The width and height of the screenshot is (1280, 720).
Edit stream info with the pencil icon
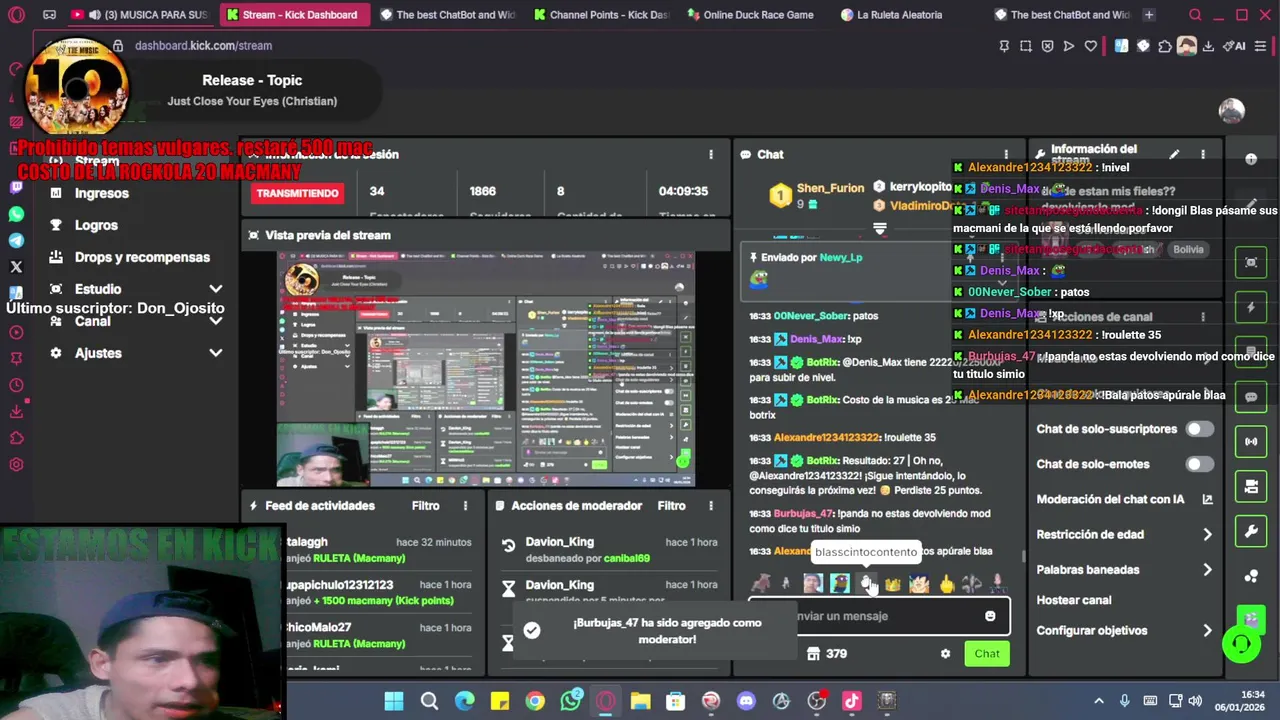click(x=1174, y=155)
